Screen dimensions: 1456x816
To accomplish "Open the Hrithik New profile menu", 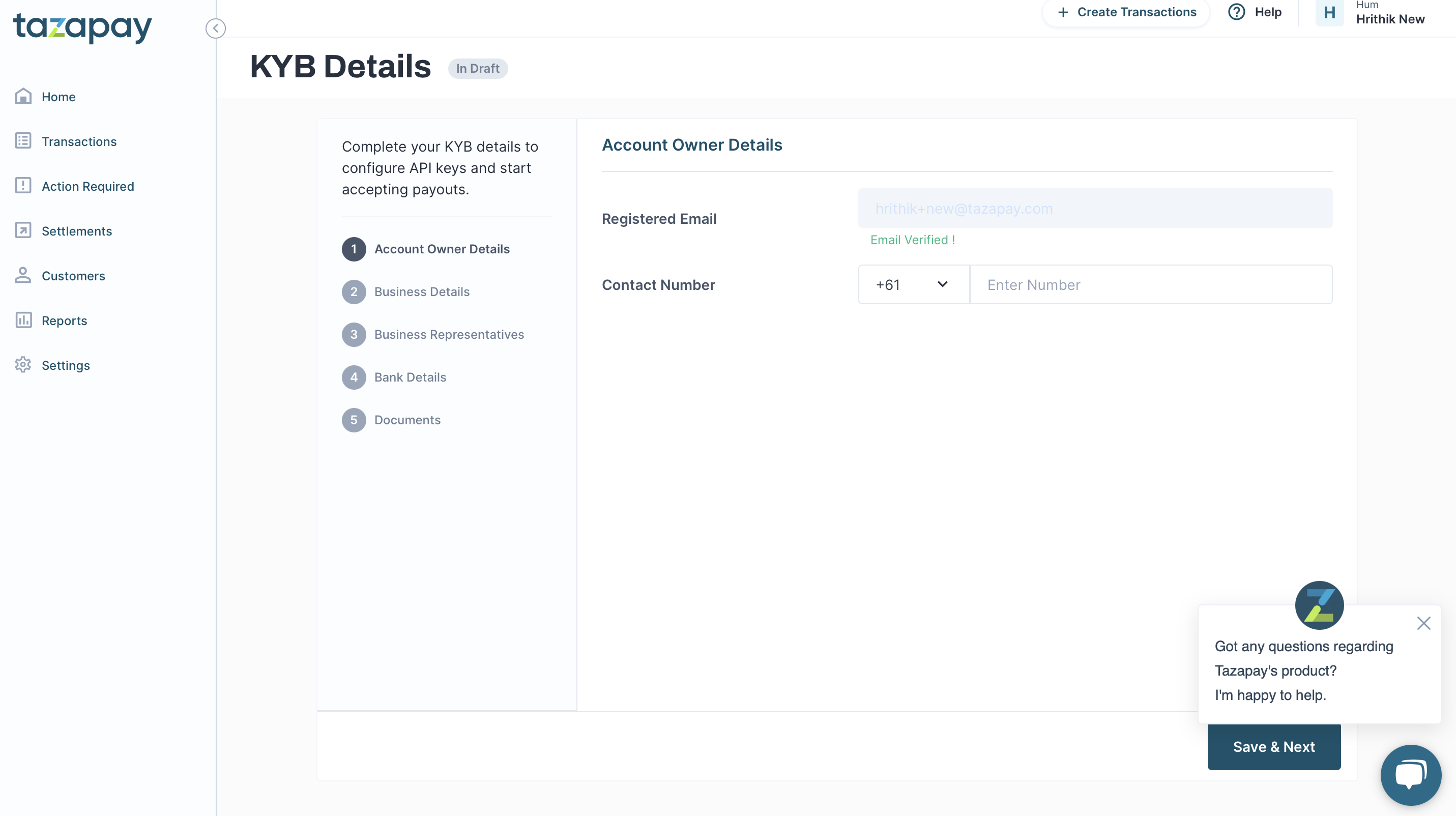I will [x=1390, y=19].
